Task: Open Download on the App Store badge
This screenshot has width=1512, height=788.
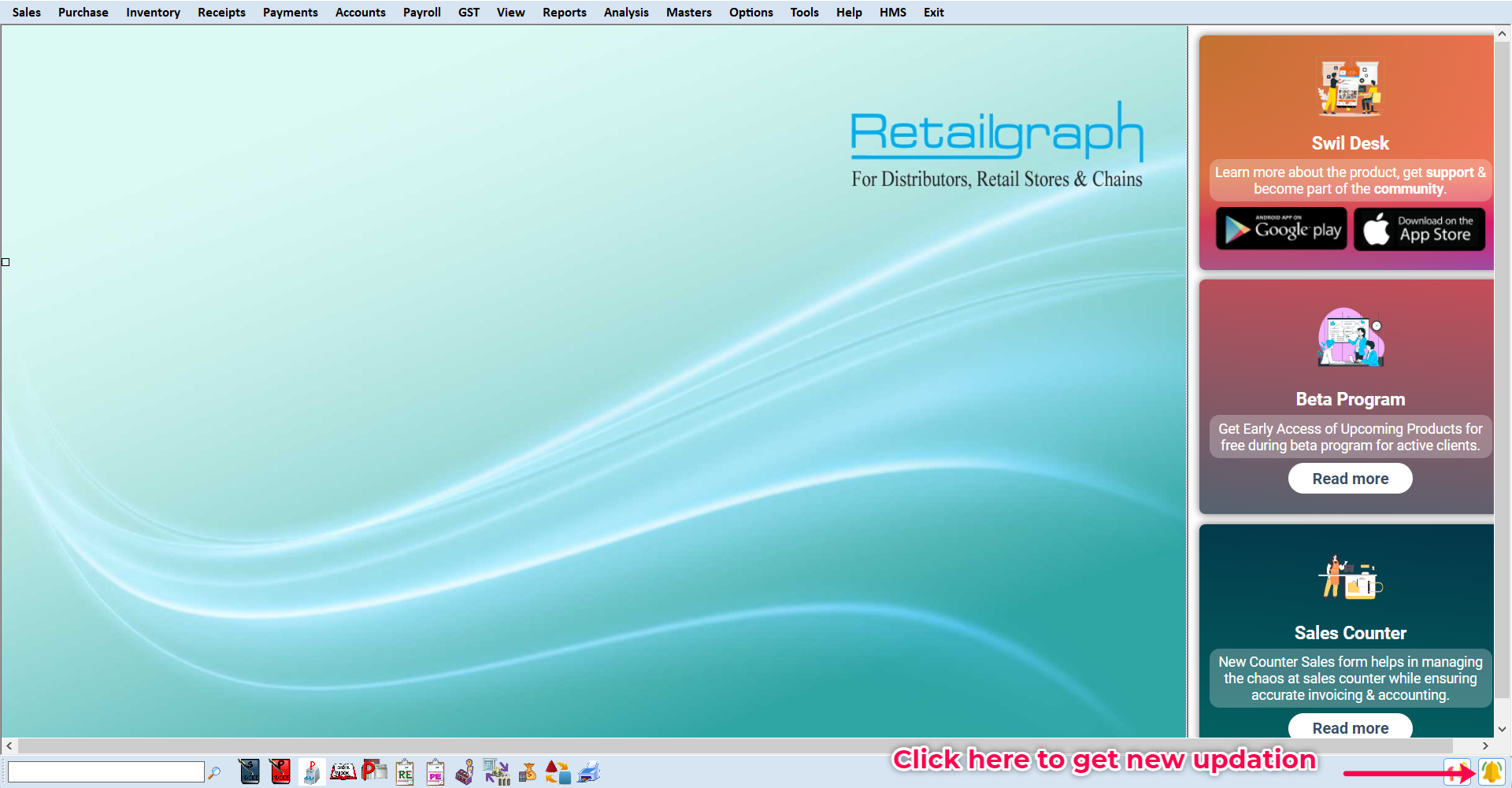Action: (1419, 229)
